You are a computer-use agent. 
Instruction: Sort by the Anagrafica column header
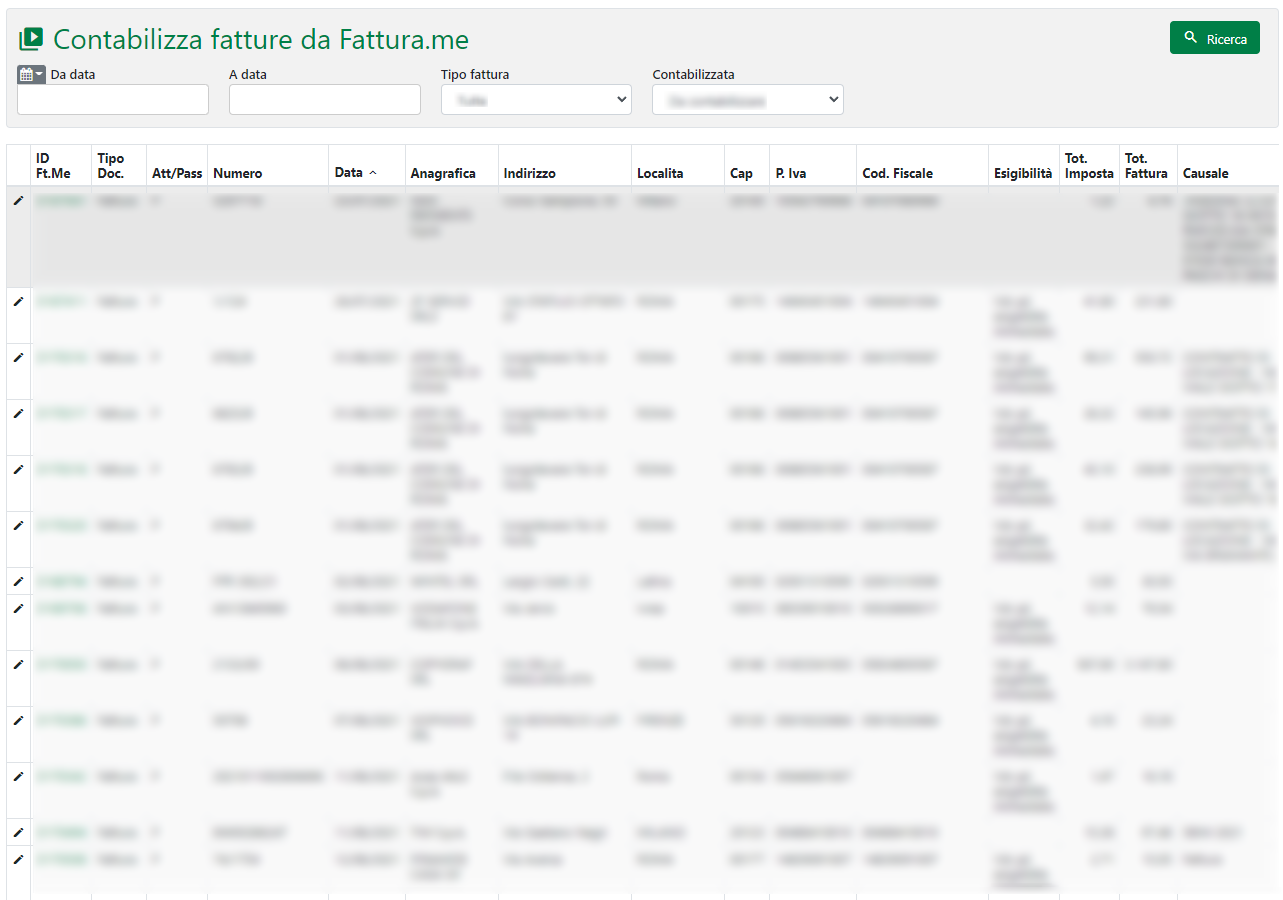[443, 173]
